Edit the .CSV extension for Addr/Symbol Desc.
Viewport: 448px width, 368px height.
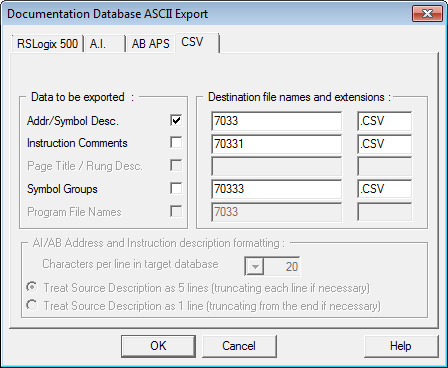point(384,121)
